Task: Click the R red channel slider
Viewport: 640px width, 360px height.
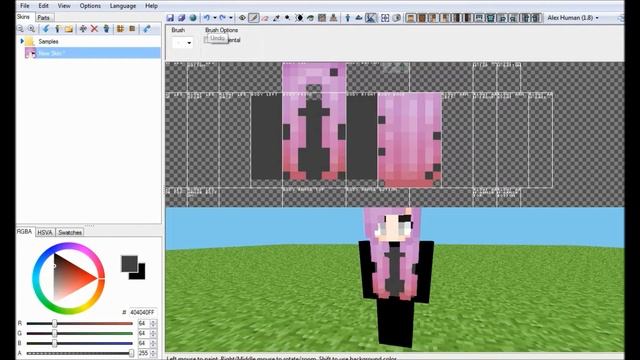Action: 80,323
